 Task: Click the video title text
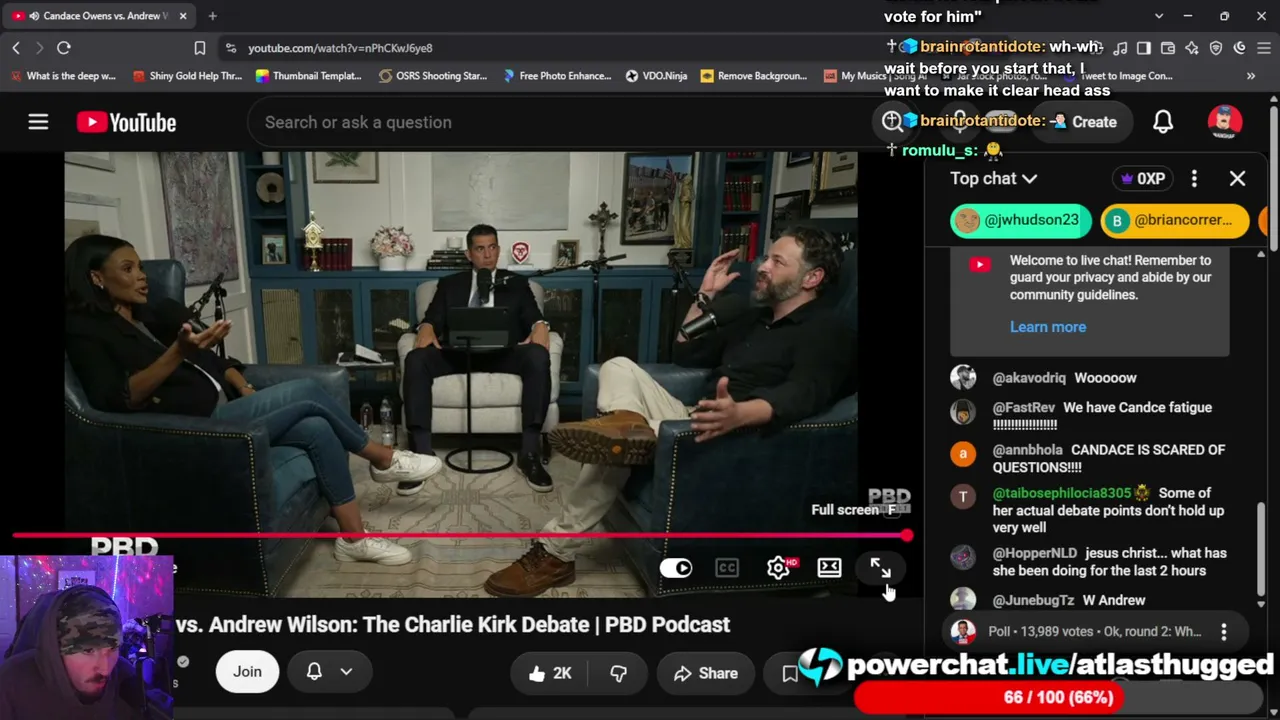click(x=452, y=625)
